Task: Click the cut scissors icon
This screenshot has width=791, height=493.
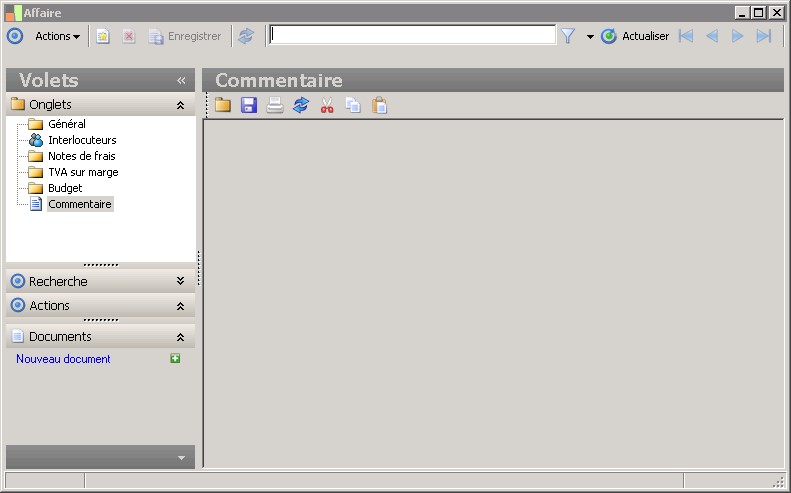Action: (327, 105)
